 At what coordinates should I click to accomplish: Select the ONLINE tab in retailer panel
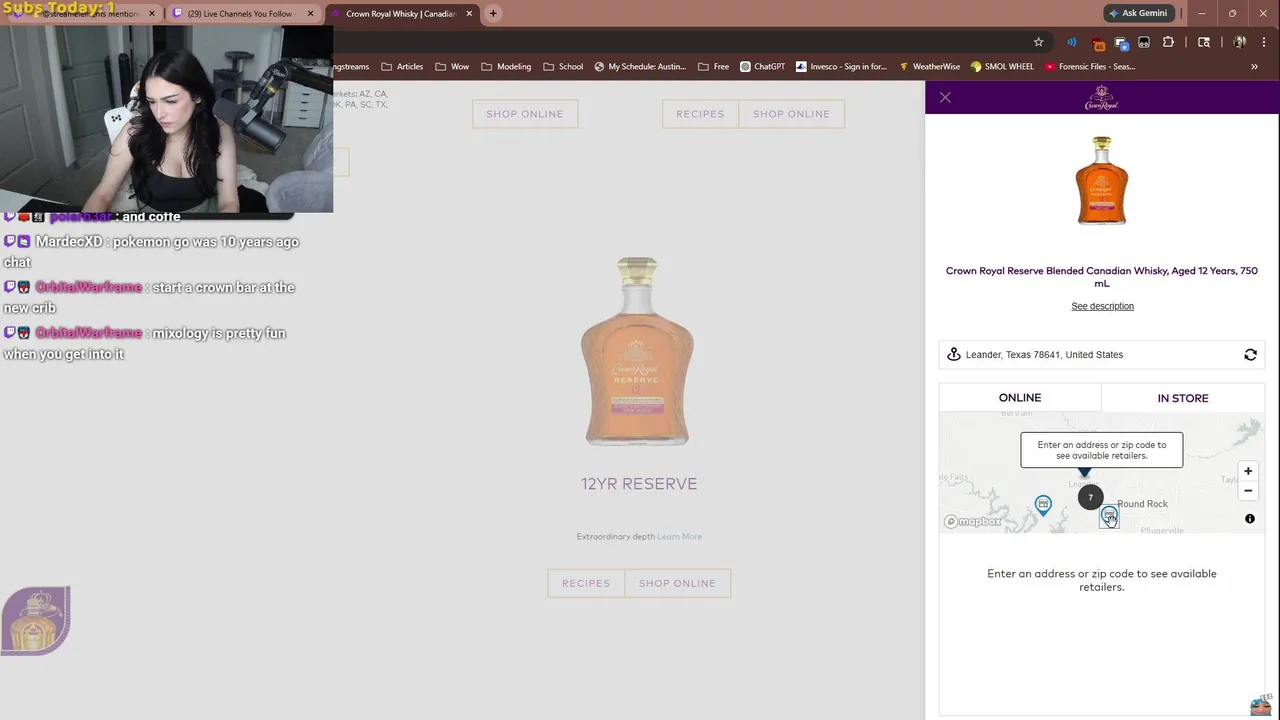coord(1020,398)
